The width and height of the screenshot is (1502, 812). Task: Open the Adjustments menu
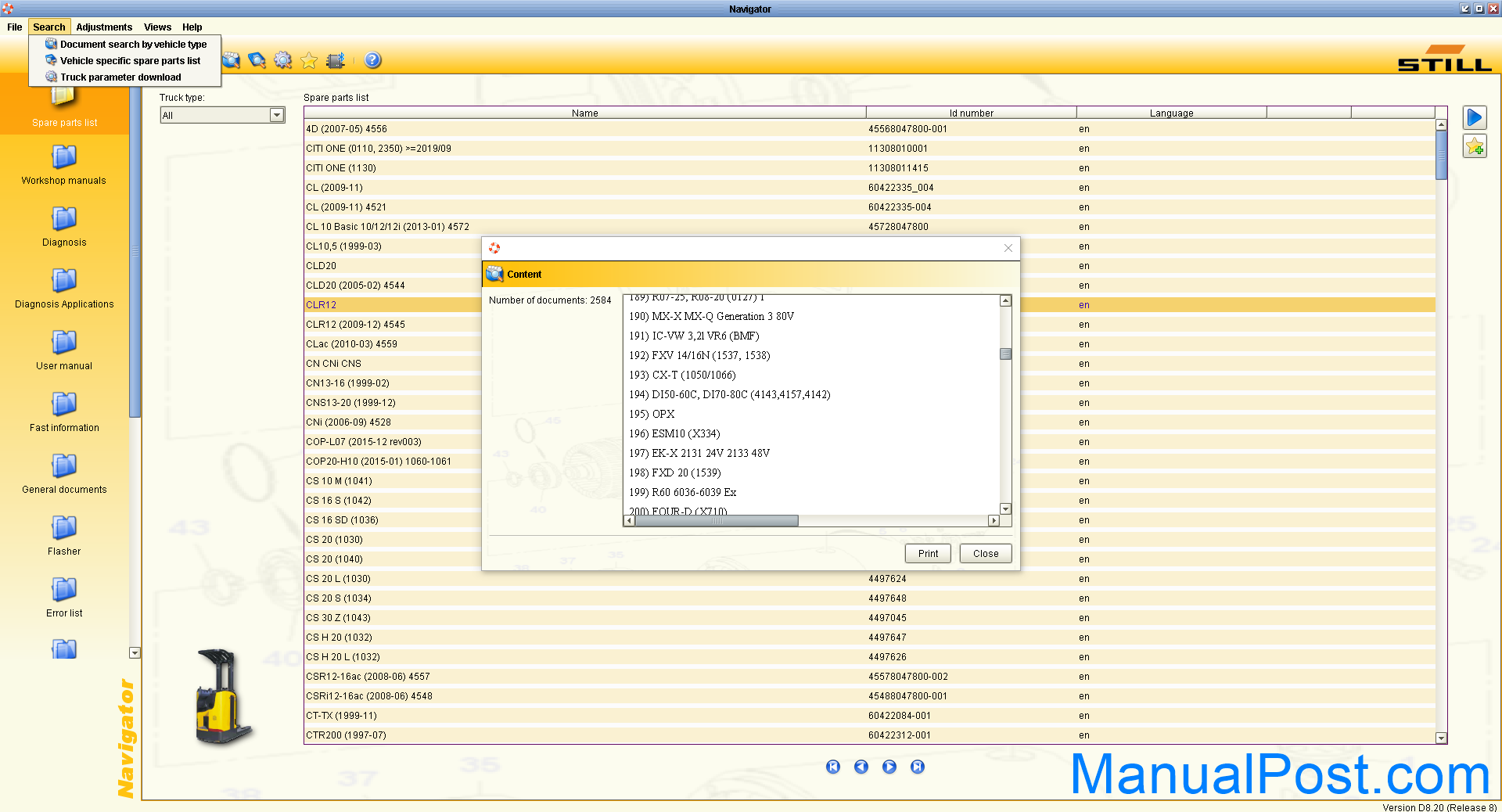coord(104,27)
